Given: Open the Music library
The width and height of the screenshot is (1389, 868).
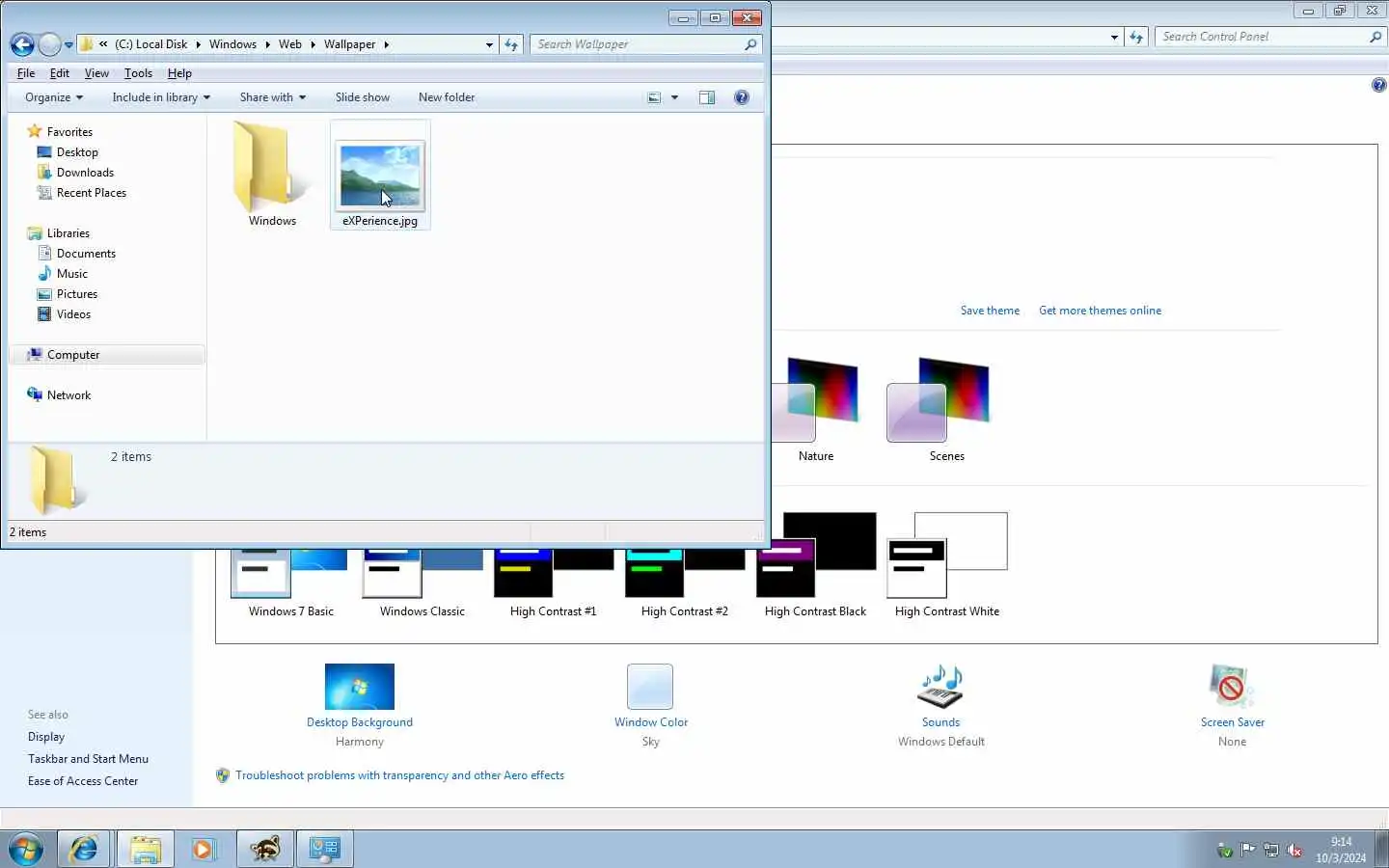Looking at the screenshot, I should pyautogui.click(x=71, y=274).
